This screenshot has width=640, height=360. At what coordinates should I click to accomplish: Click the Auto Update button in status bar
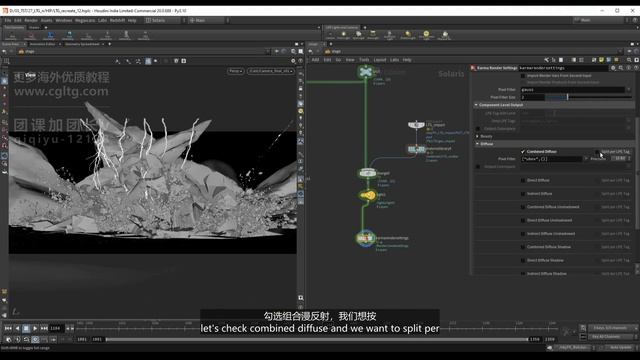pos(620,347)
